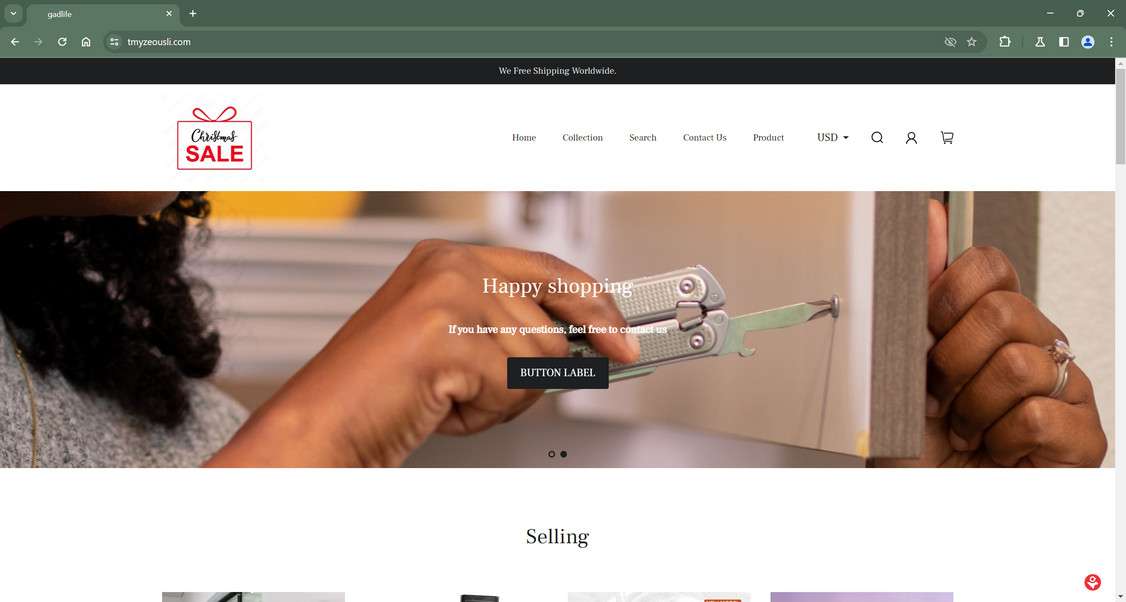Viewport: 1126px width, 602px height.
Task: Bookmark this page with the star icon
Action: pos(972,42)
